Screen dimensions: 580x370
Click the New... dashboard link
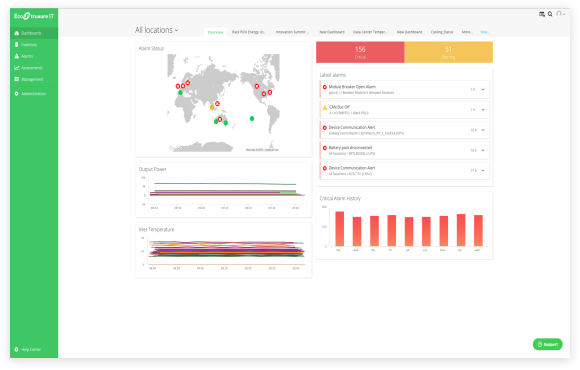[x=485, y=32]
